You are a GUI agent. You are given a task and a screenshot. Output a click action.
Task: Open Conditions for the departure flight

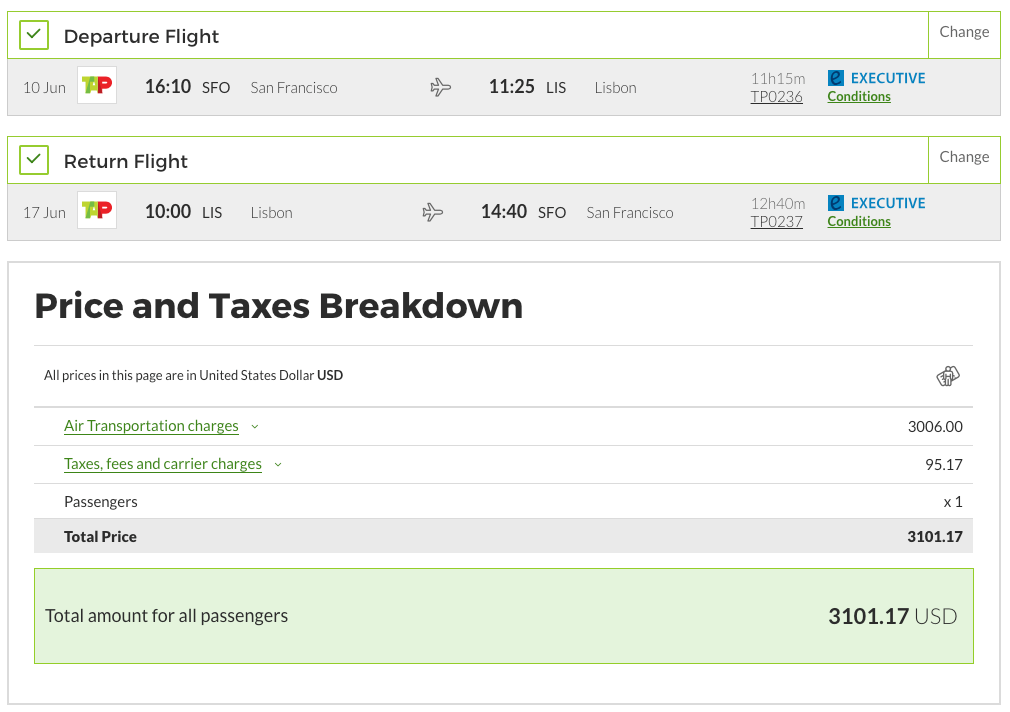click(x=859, y=97)
